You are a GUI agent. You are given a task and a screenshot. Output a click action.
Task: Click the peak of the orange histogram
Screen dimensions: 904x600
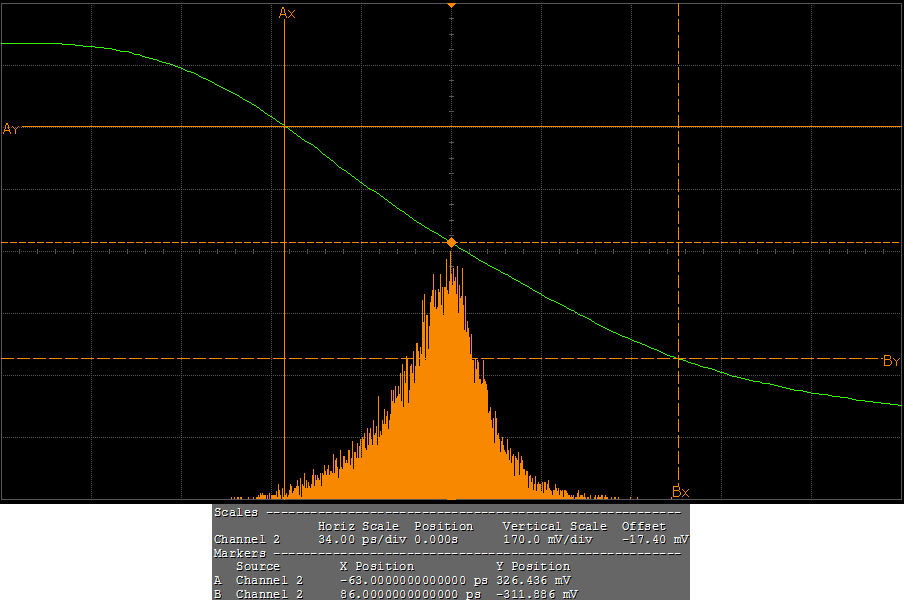(451, 262)
